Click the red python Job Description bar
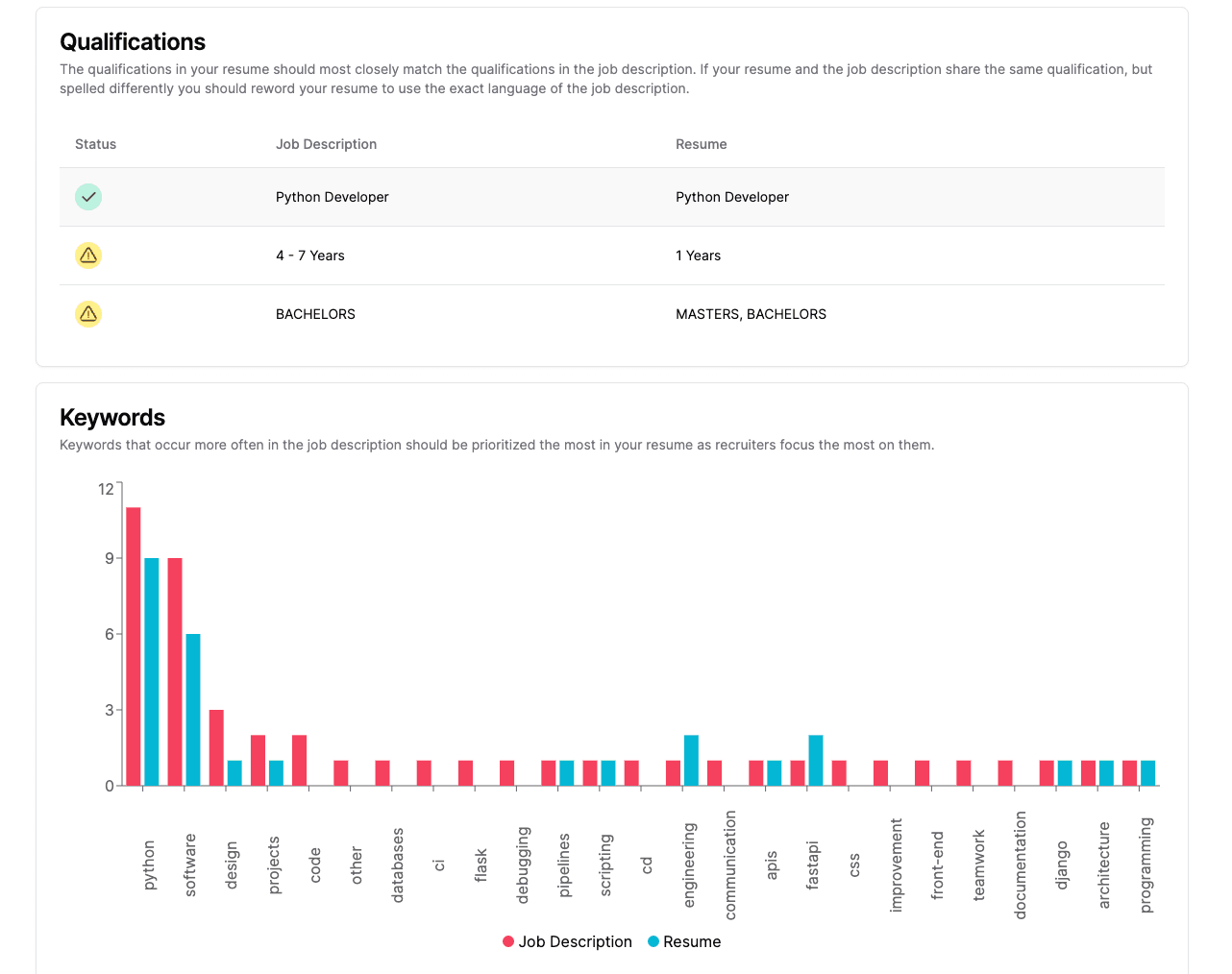The image size is (1232, 974). click(134, 646)
